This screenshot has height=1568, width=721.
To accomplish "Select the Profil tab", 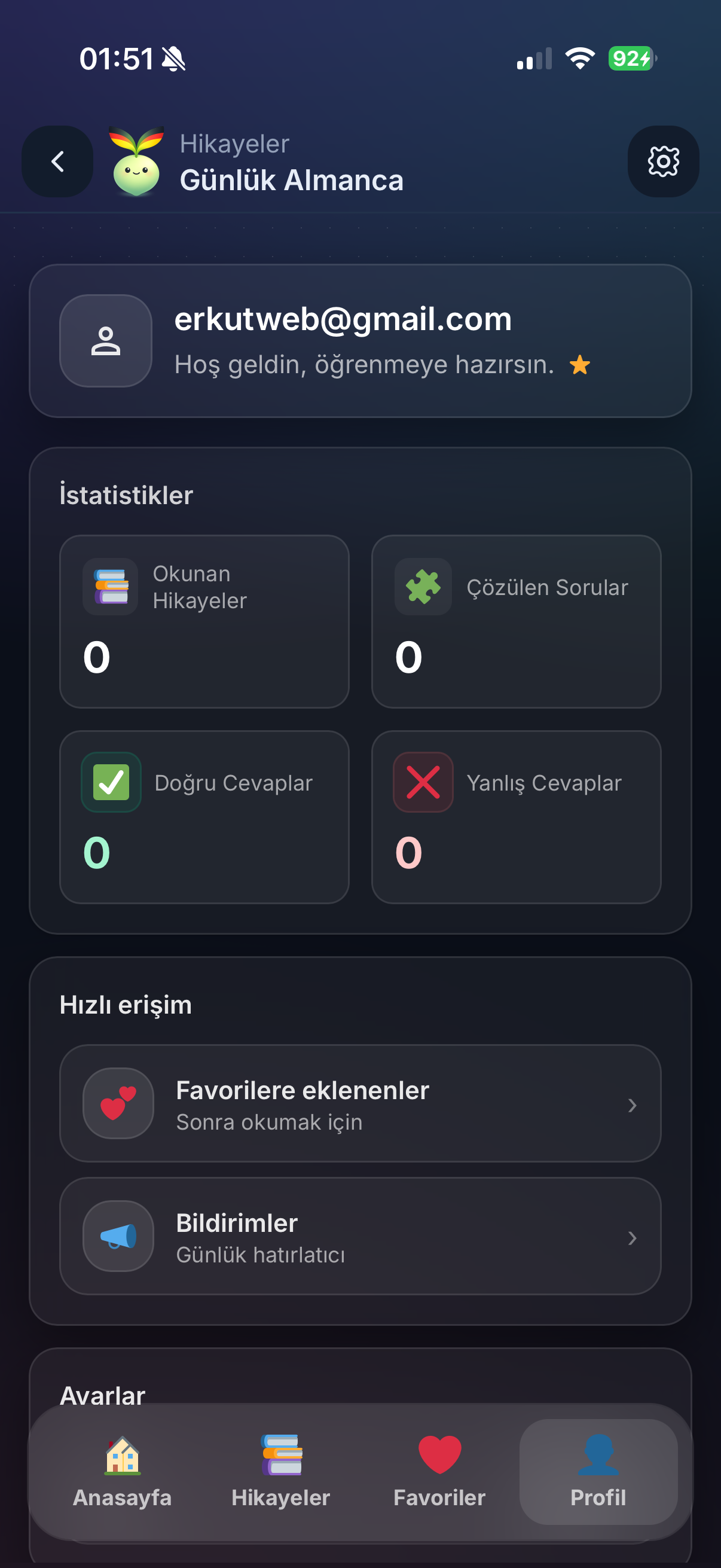I will tap(598, 1472).
